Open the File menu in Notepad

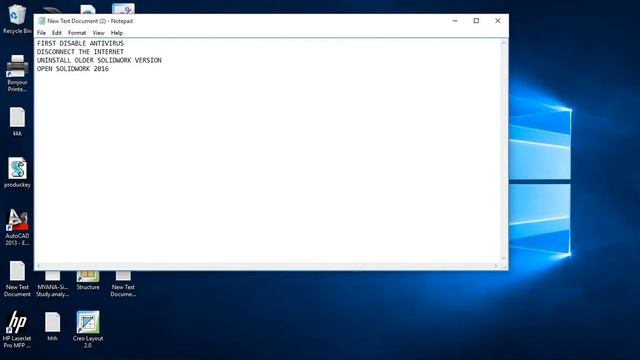41,33
